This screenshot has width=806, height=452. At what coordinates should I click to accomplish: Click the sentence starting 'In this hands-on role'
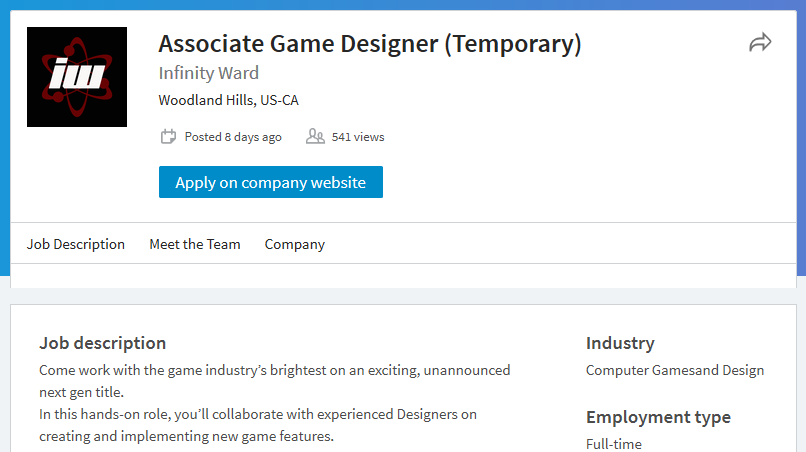258,425
